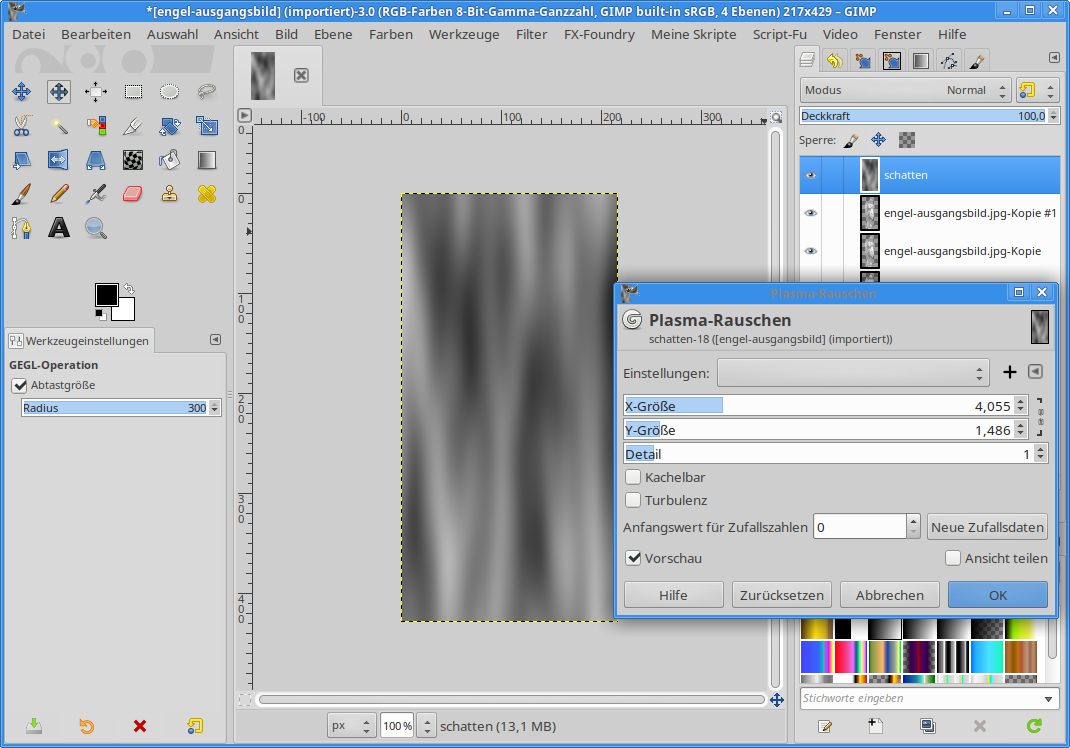Click the Stichworte eingeben tag field
This screenshot has width=1070, height=748.
(x=920, y=698)
